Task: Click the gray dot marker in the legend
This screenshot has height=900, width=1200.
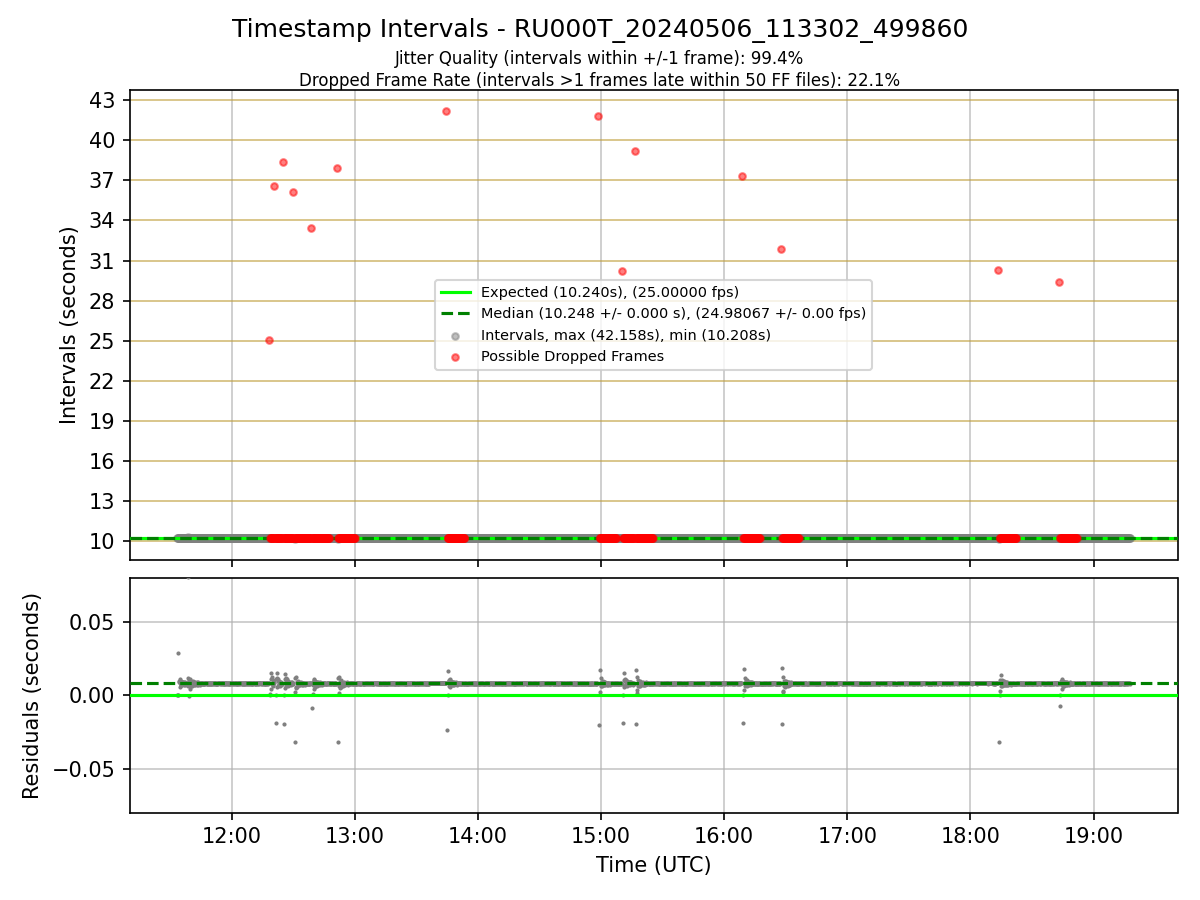Action: tap(456, 335)
